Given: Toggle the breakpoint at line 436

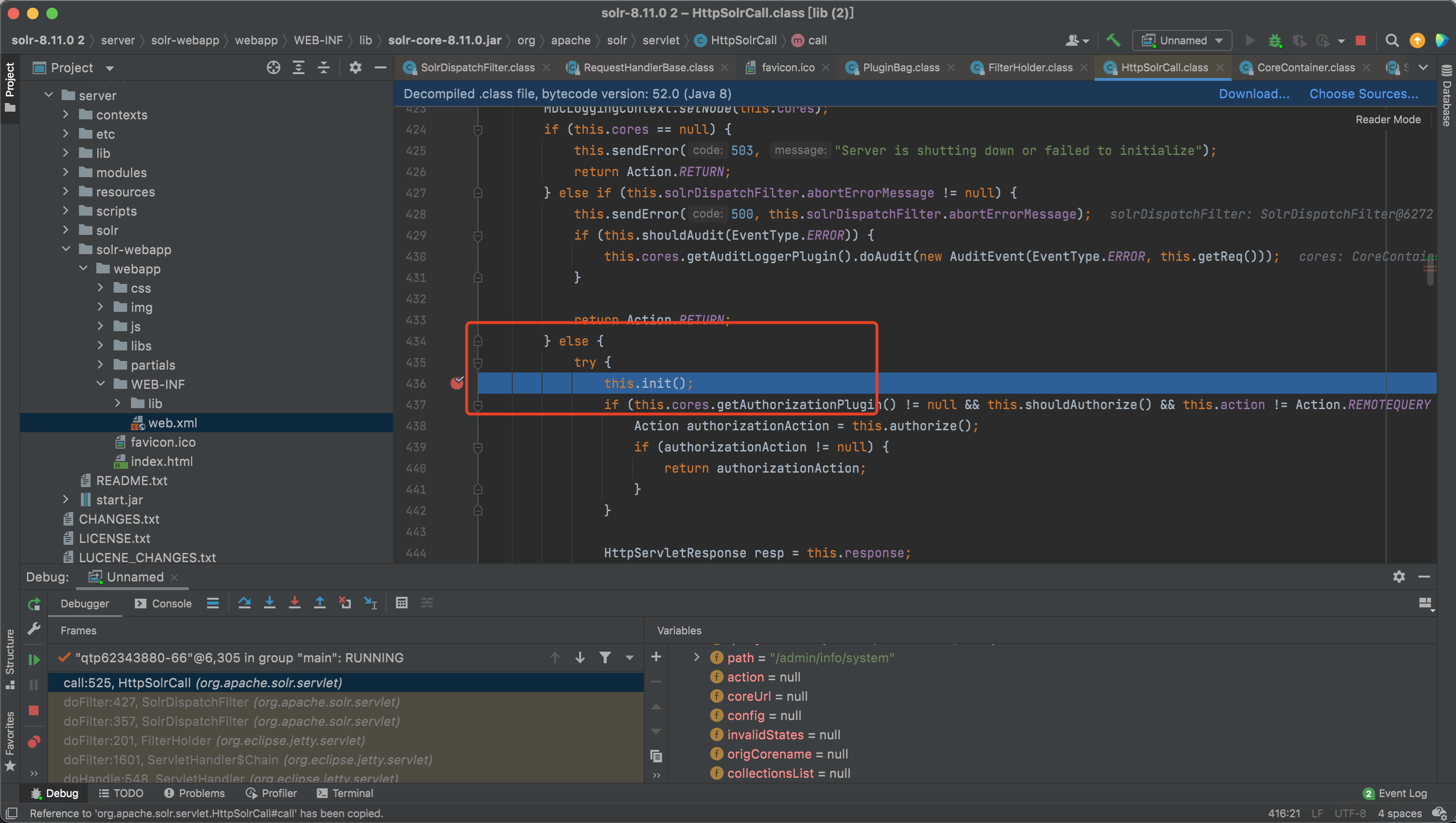Looking at the screenshot, I should (x=457, y=383).
